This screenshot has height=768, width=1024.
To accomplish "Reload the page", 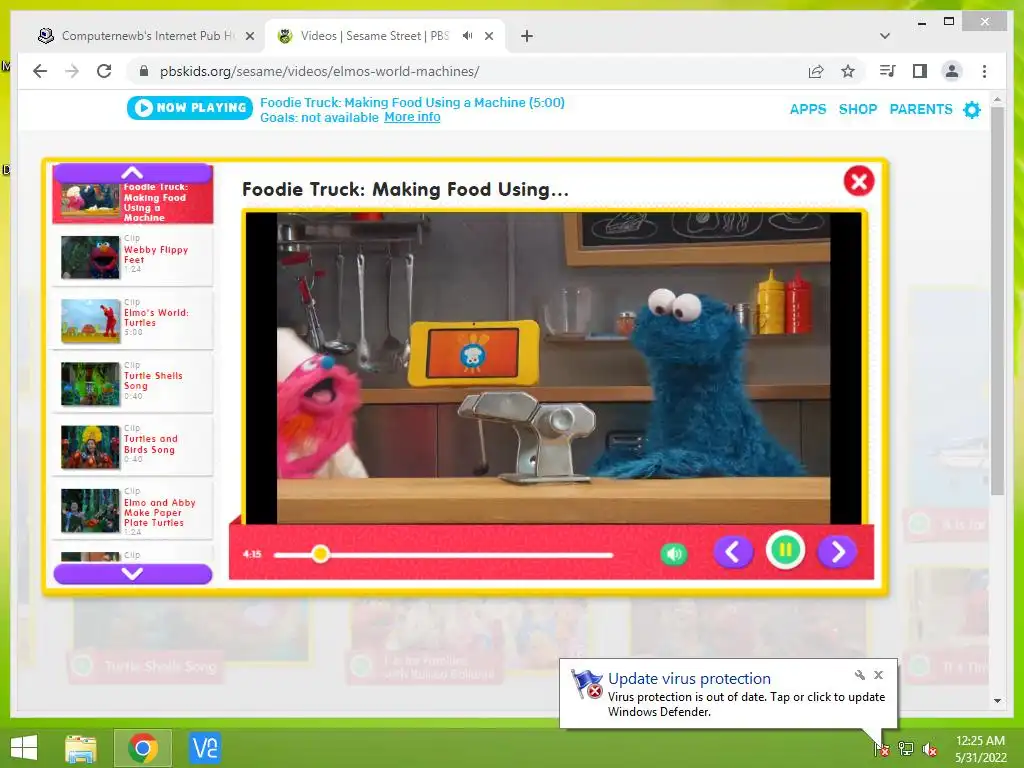I will [104, 71].
